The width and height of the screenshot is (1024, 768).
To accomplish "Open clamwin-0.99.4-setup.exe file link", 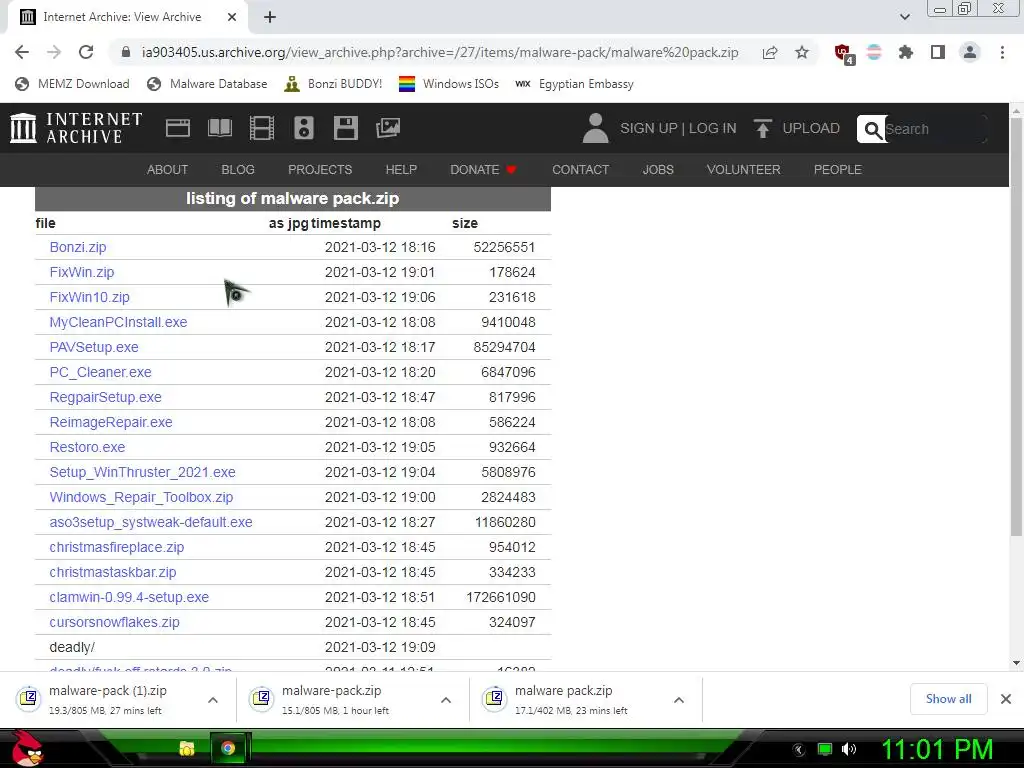I will pos(129,597).
